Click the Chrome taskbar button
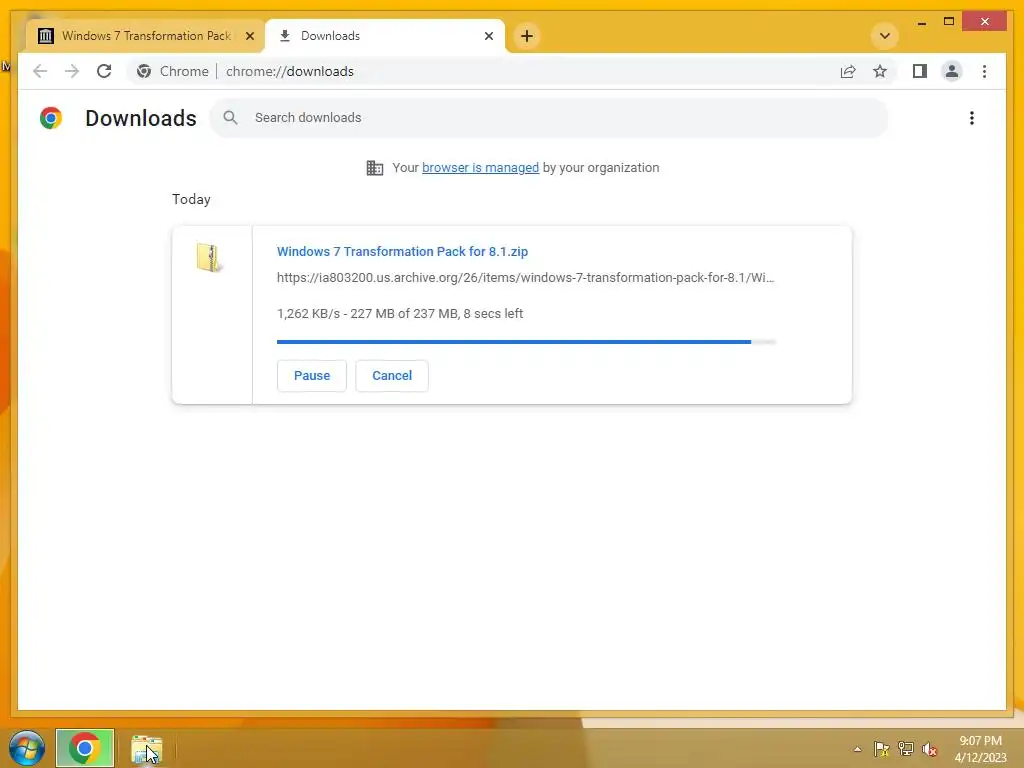Image resolution: width=1024 pixels, height=768 pixels. click(85, 748)
